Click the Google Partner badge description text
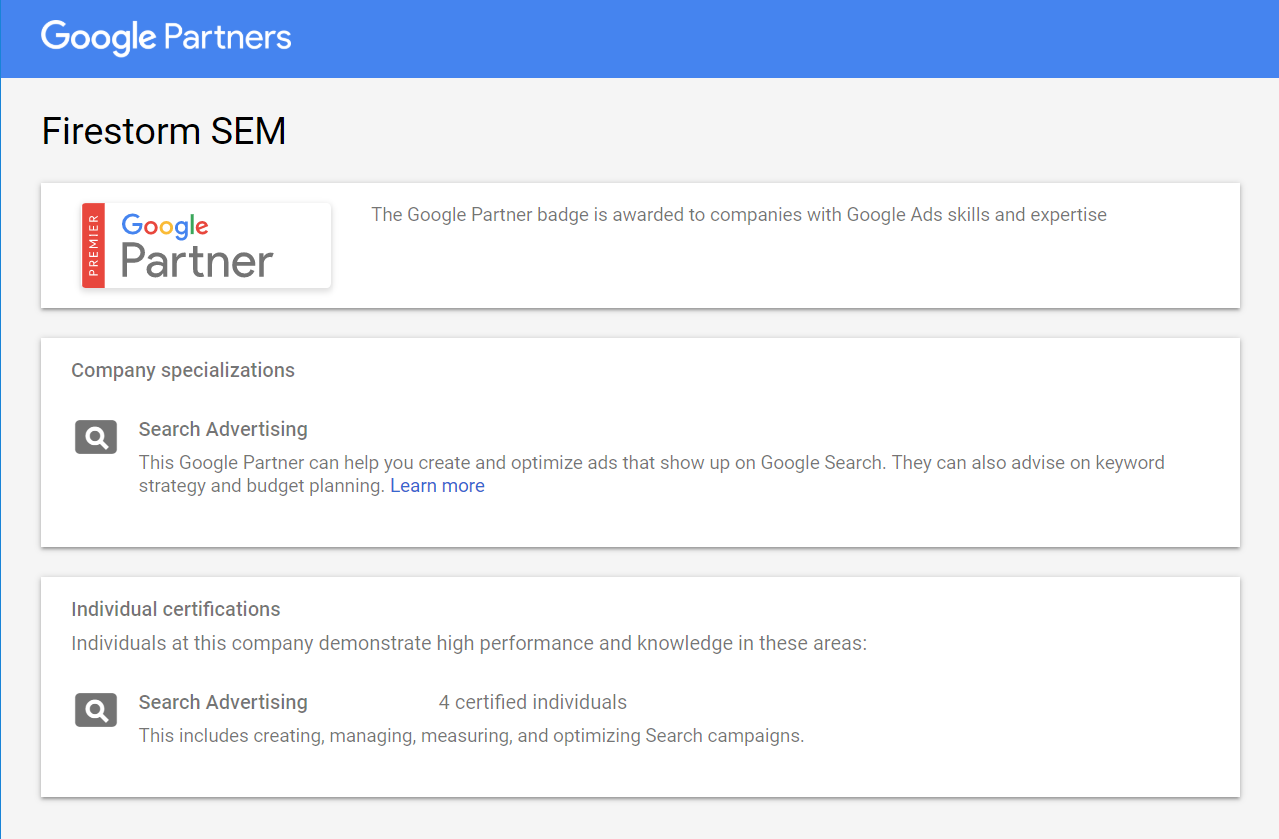Screen dimensions: 1279x839 [739, 215]
